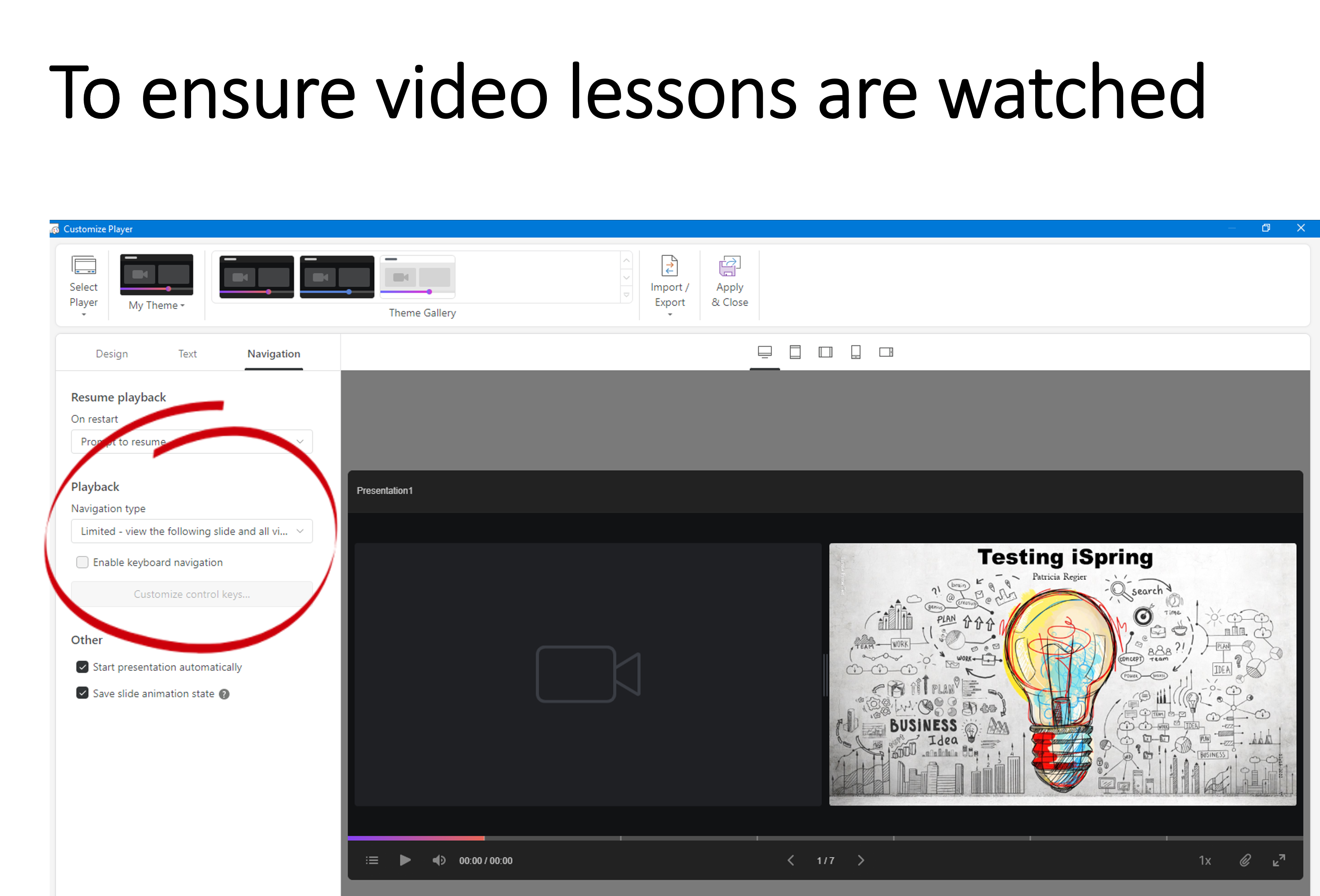Play the presentation preview
This screenshot has height=896, width=1320.
click(x=405, y=860)
